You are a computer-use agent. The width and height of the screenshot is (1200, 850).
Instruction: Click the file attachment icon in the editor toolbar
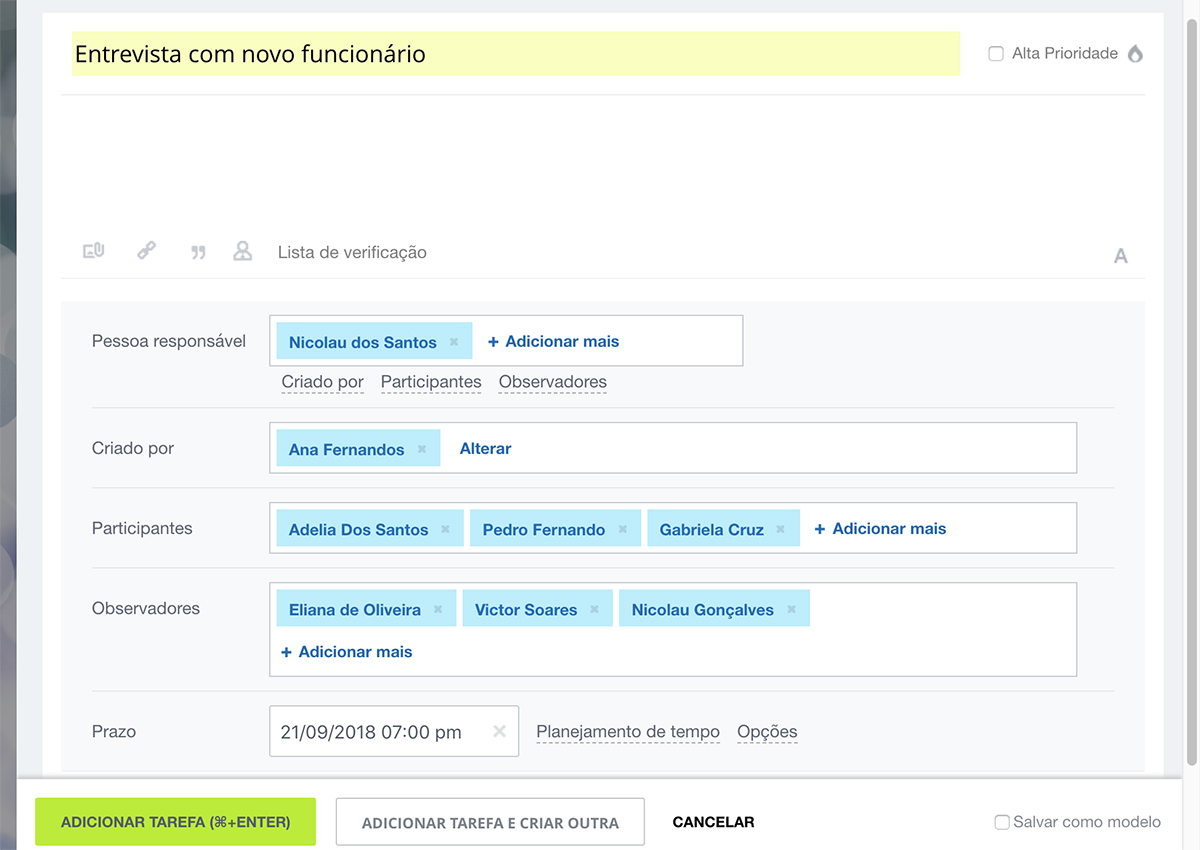93,252
